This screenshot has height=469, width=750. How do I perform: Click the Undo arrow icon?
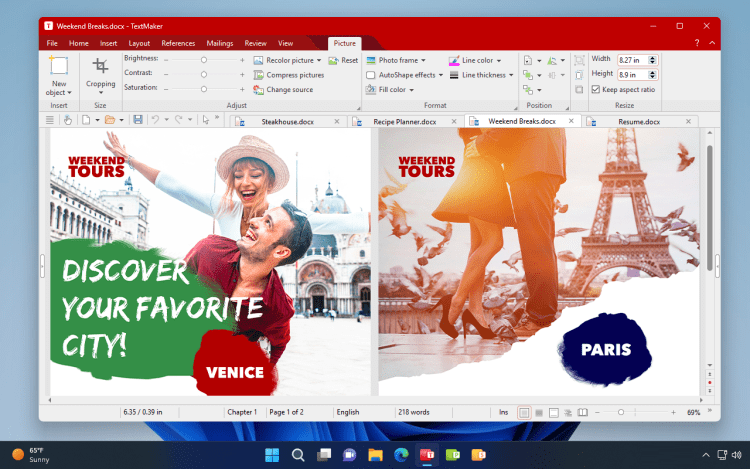click(155, 120)
